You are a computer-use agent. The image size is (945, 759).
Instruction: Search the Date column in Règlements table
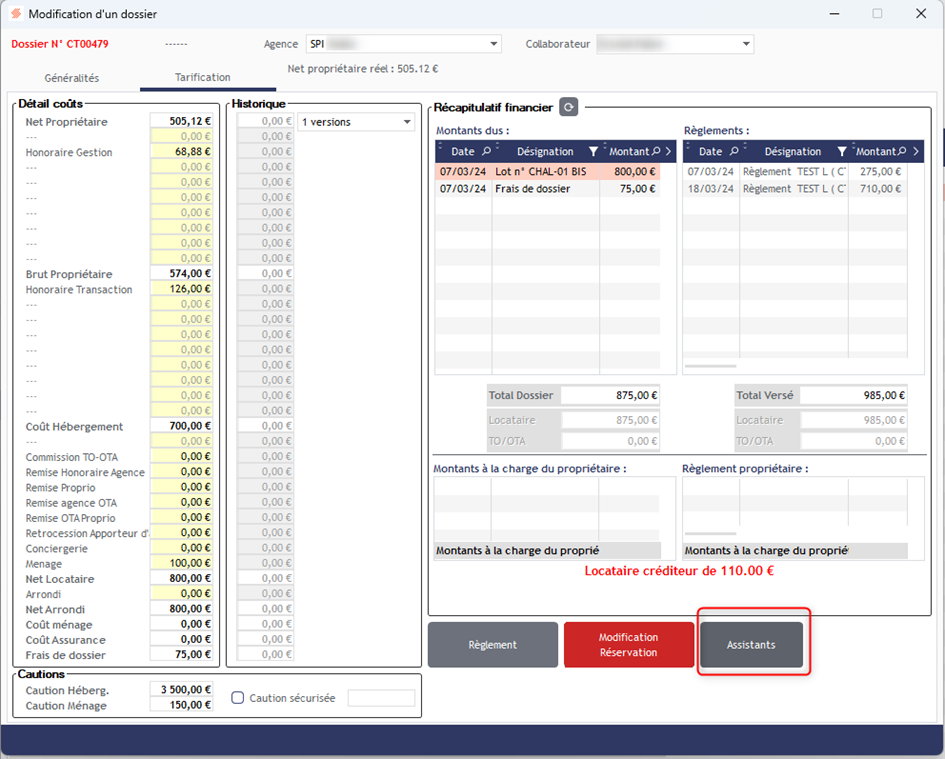733,151
